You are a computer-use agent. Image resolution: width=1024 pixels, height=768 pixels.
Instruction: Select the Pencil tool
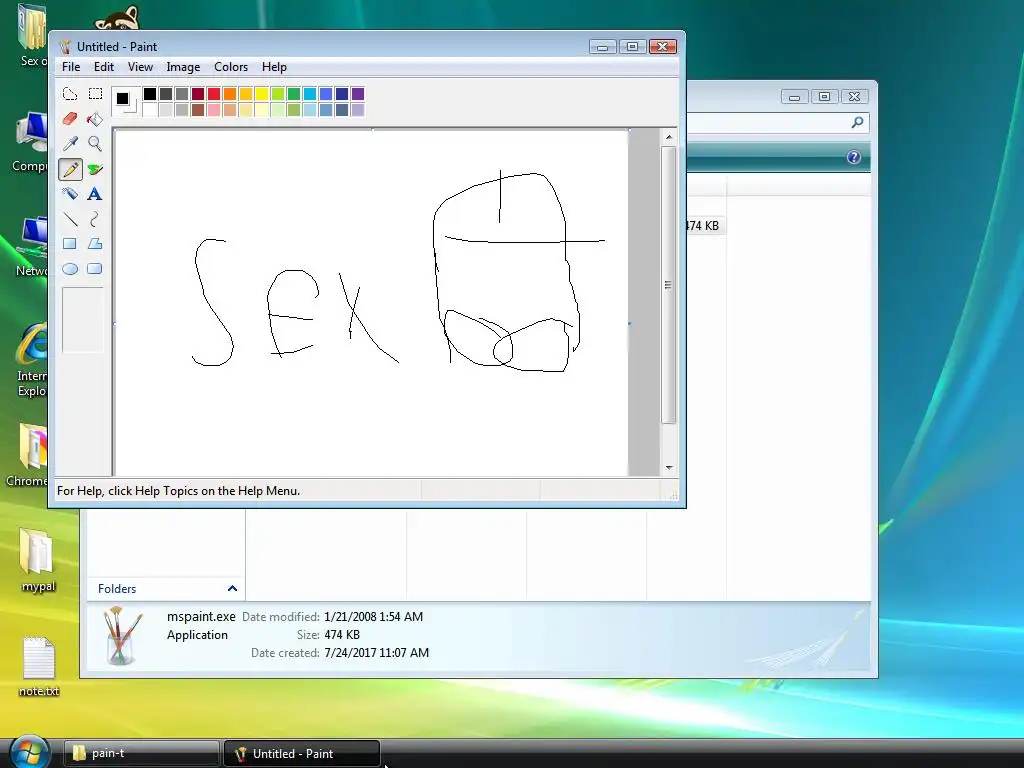point(70,169)
